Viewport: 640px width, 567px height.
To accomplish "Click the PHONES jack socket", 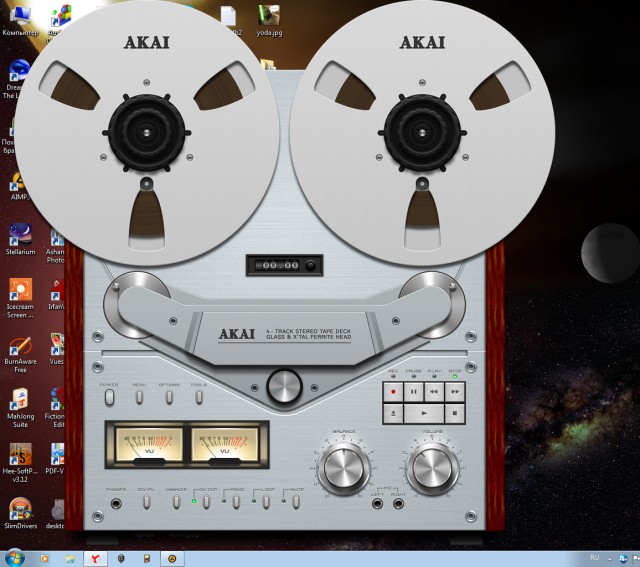I will pos(116,504).
